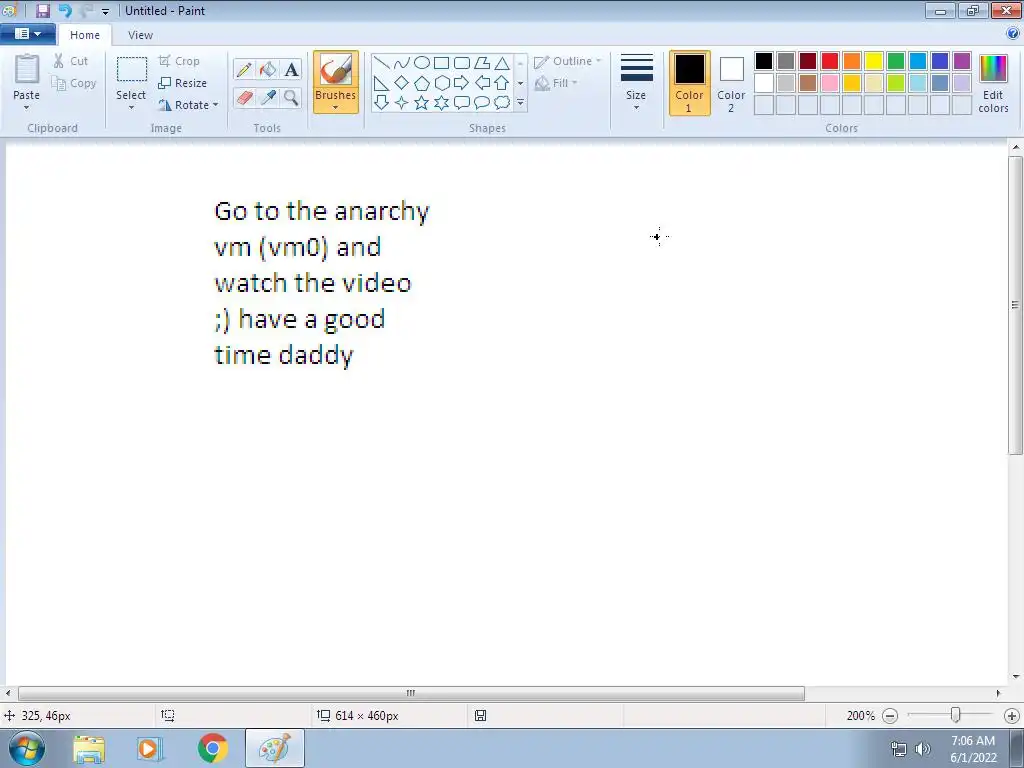
Task: Choose the Rectangle shape
Action: point(441,63)
